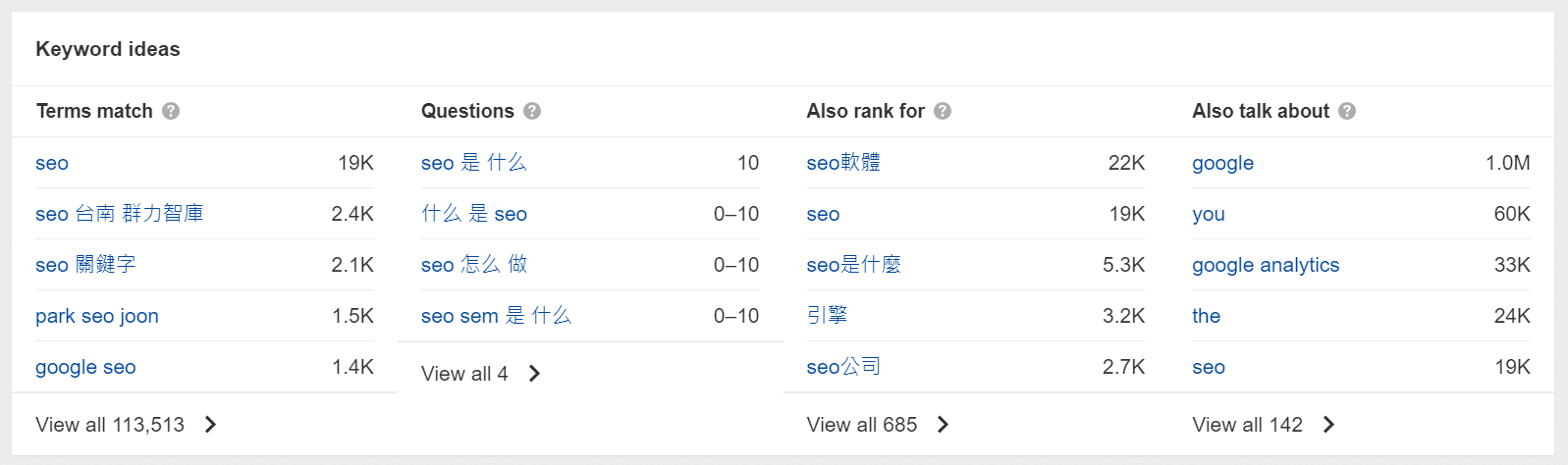The image size is (1568, 465).
Task: Click help icon beside Questions heading
Action: pyautogui.click(x=532, y=111)
